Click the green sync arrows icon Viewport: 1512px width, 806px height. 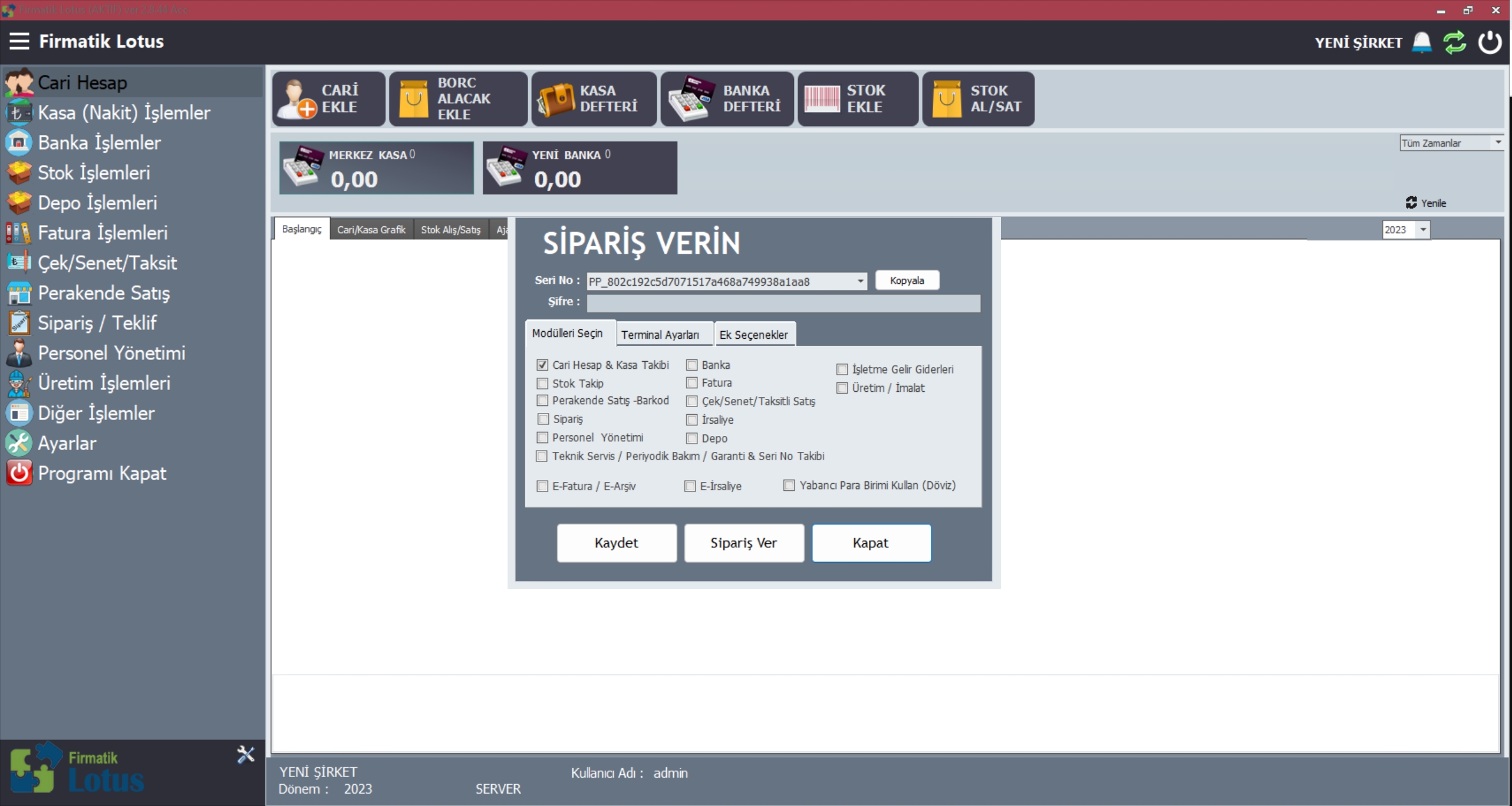(1455, 42)
